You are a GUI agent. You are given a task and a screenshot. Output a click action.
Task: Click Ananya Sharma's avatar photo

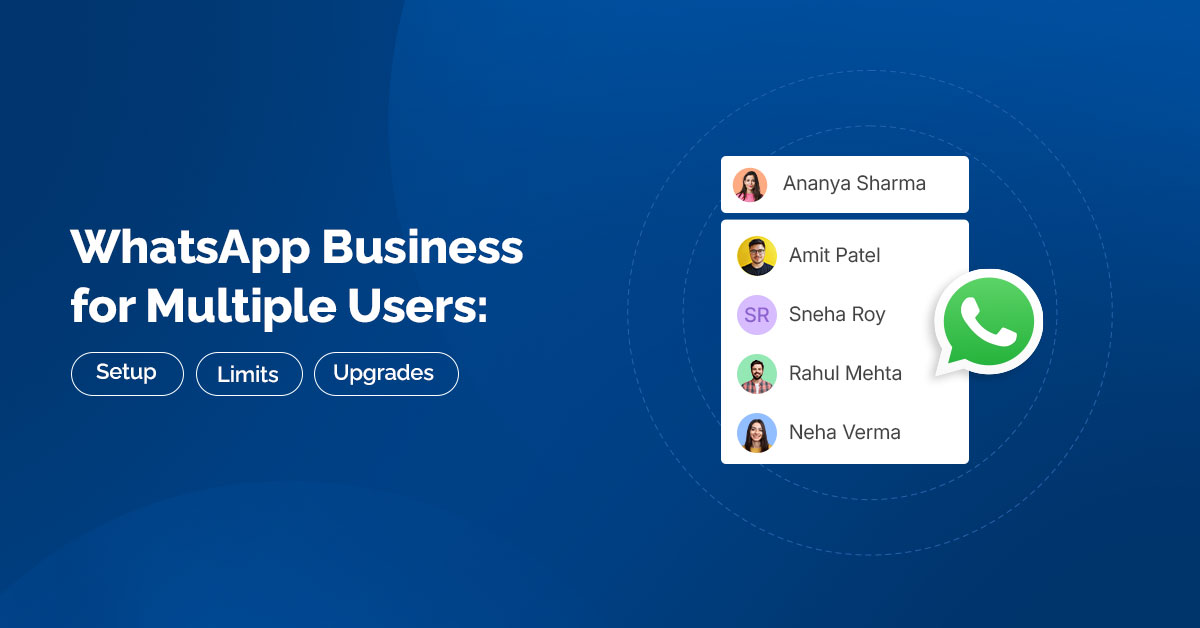click(750, 184)
